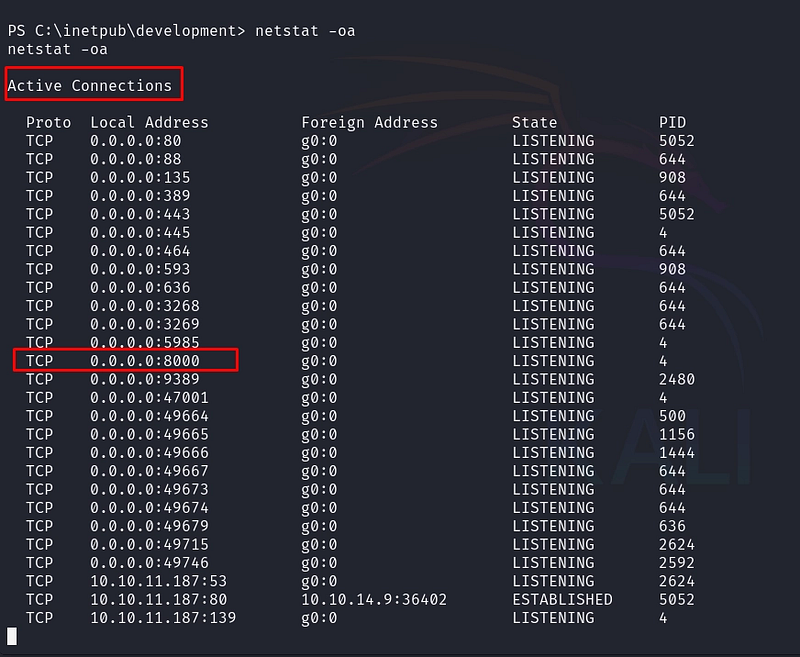Click PID 5052 in the port 80 row
Image resolution: width=800 pixels, height=657 pixels.
click(x=677, y=141)
